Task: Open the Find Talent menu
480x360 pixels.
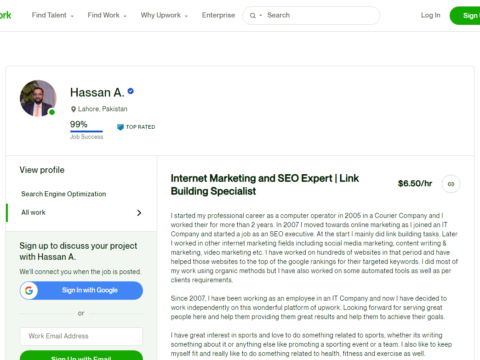Action: tap(53, 15)
